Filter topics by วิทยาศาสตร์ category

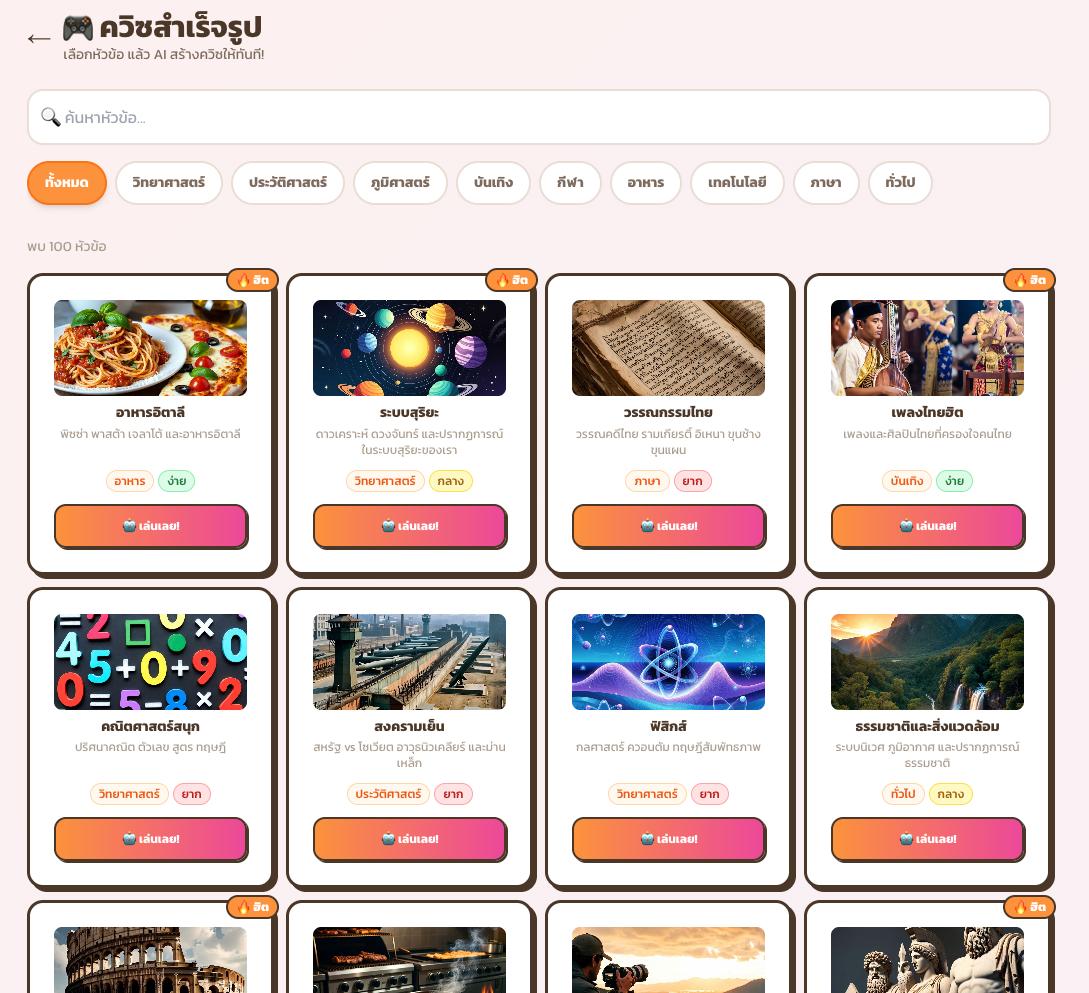click(x=169, y=183)
